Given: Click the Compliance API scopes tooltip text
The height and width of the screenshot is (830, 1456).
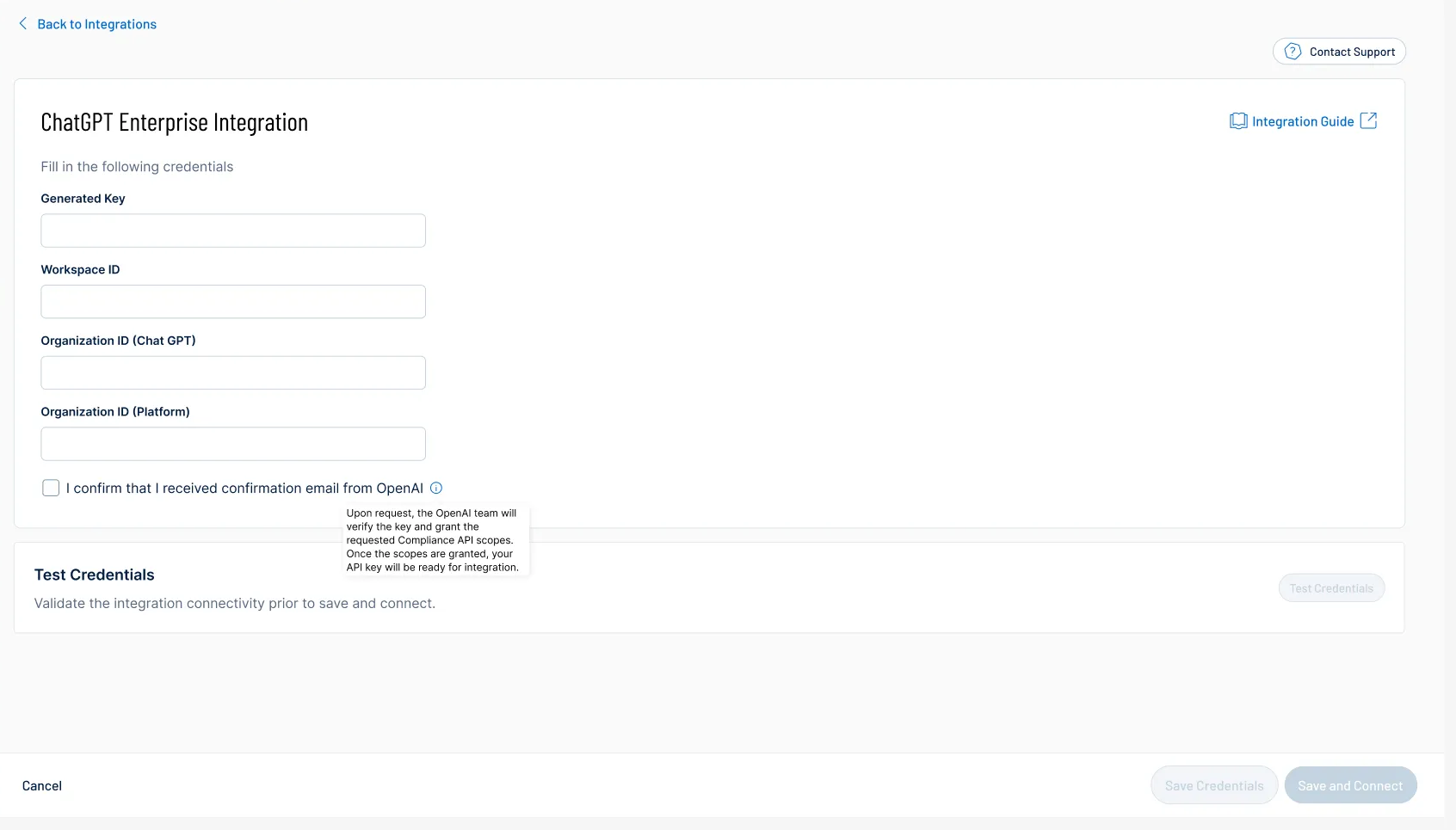Looking at the screenshot, I should click(432, 540).
